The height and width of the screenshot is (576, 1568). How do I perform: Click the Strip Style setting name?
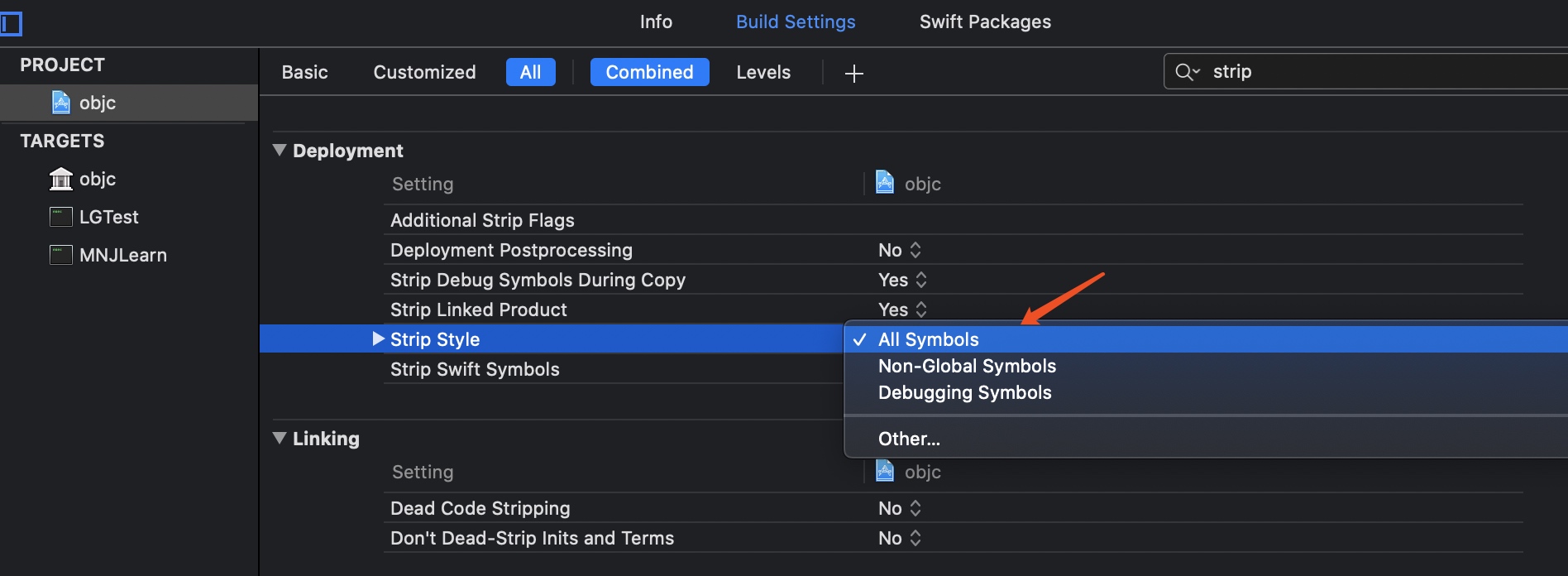click(x=435, y=339)
